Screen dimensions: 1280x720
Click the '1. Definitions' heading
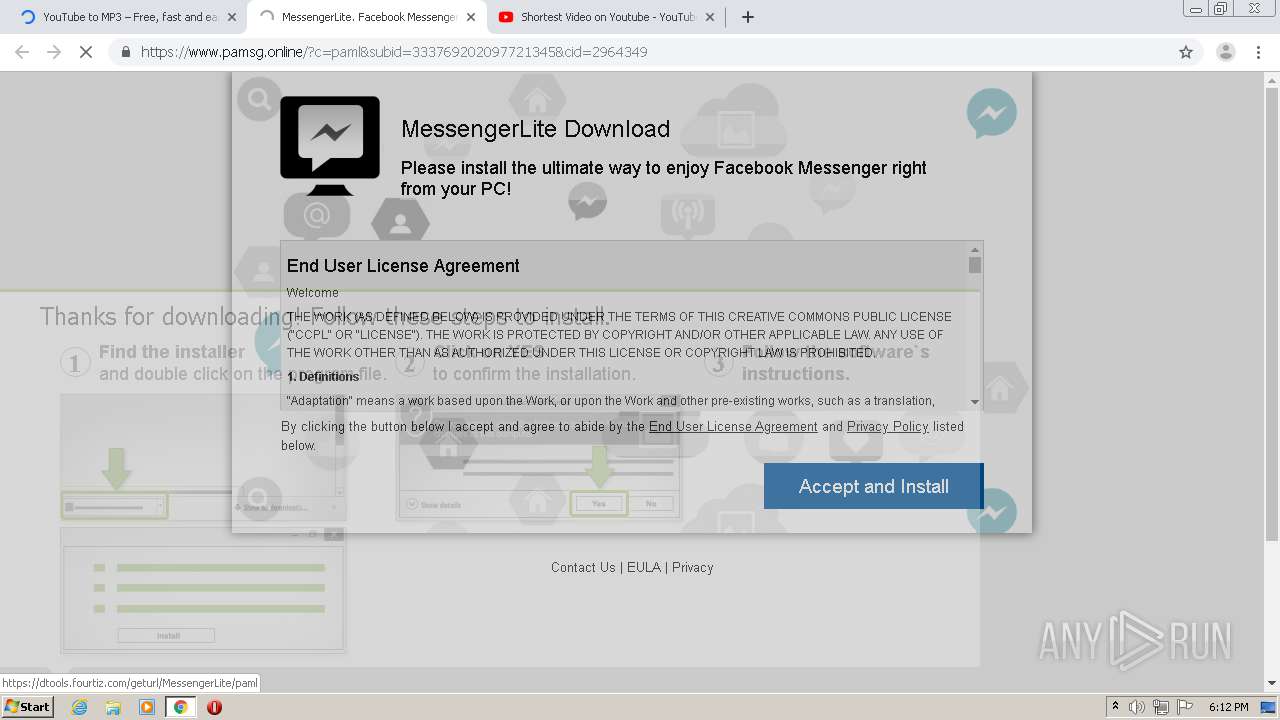click(x=323, y=377)
